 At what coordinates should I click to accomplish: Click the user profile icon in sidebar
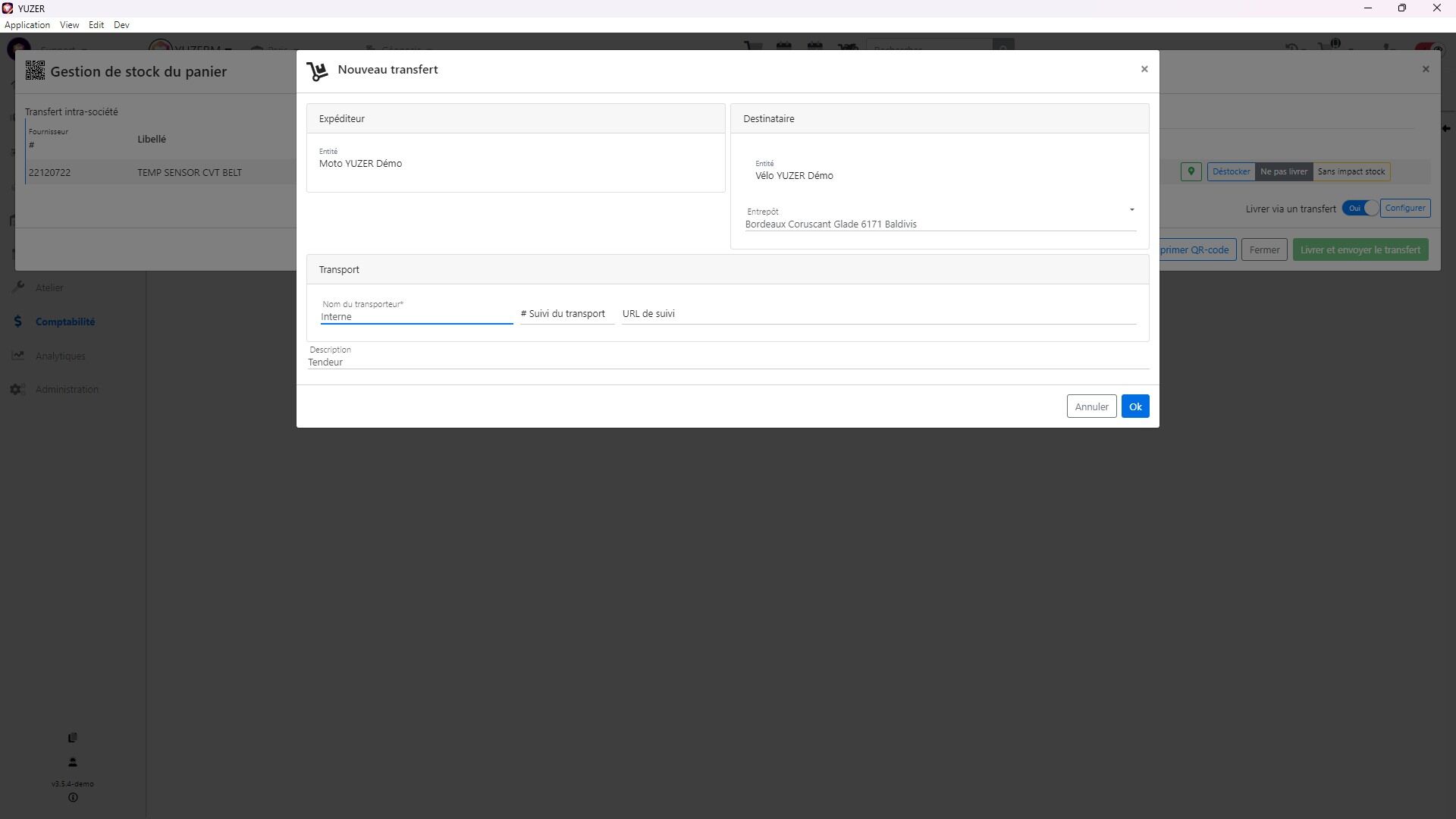coord(73,762)
